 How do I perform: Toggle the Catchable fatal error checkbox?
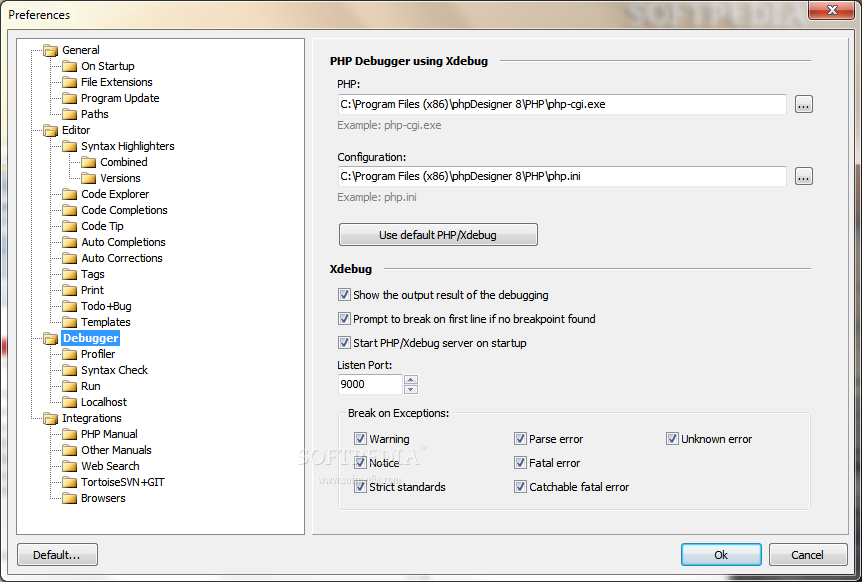[x=520, y=487]
